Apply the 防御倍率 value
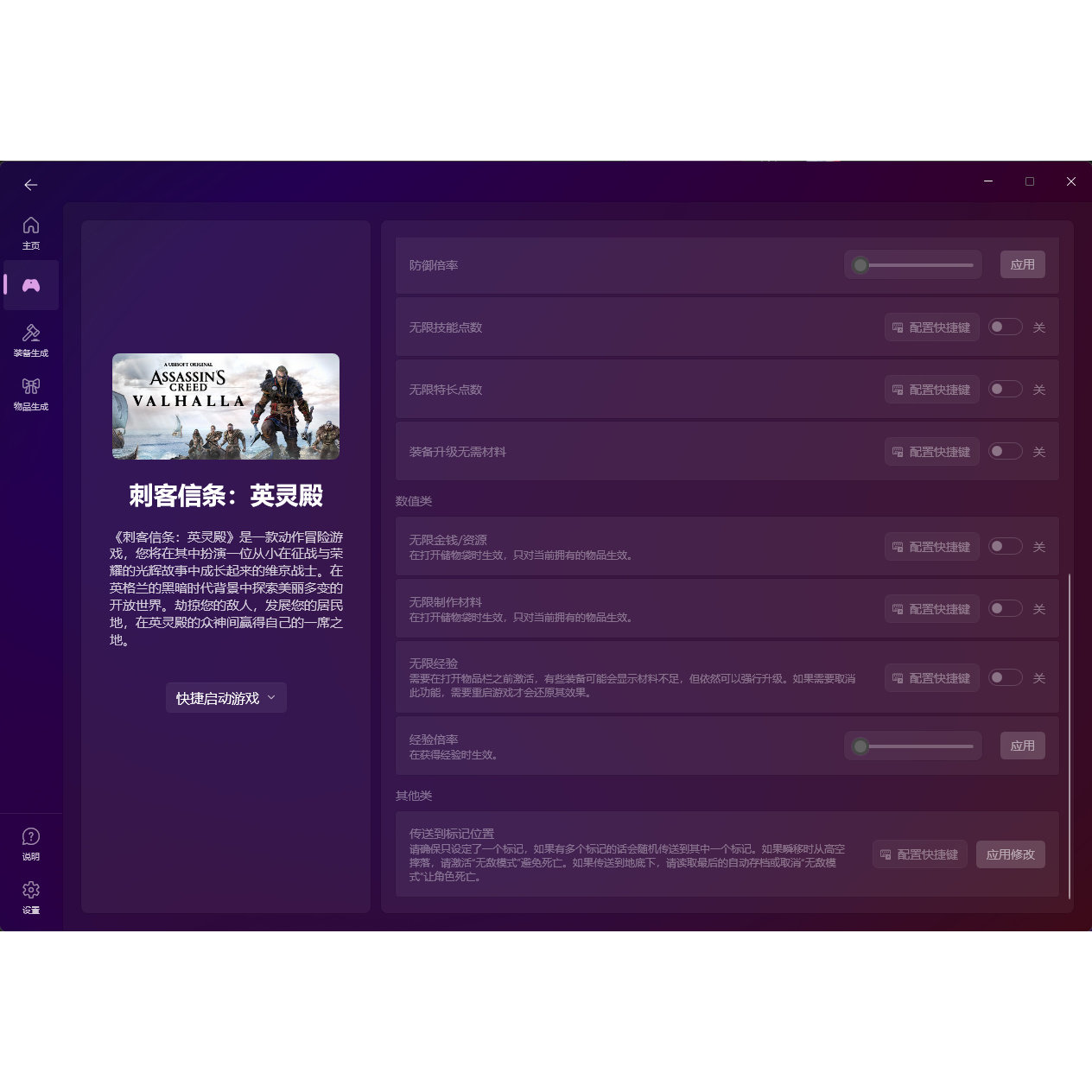 click(1023, 265)
